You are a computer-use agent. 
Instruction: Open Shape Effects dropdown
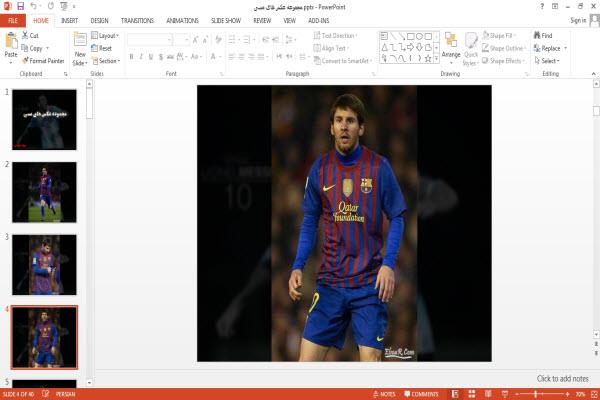coord(504,61)
